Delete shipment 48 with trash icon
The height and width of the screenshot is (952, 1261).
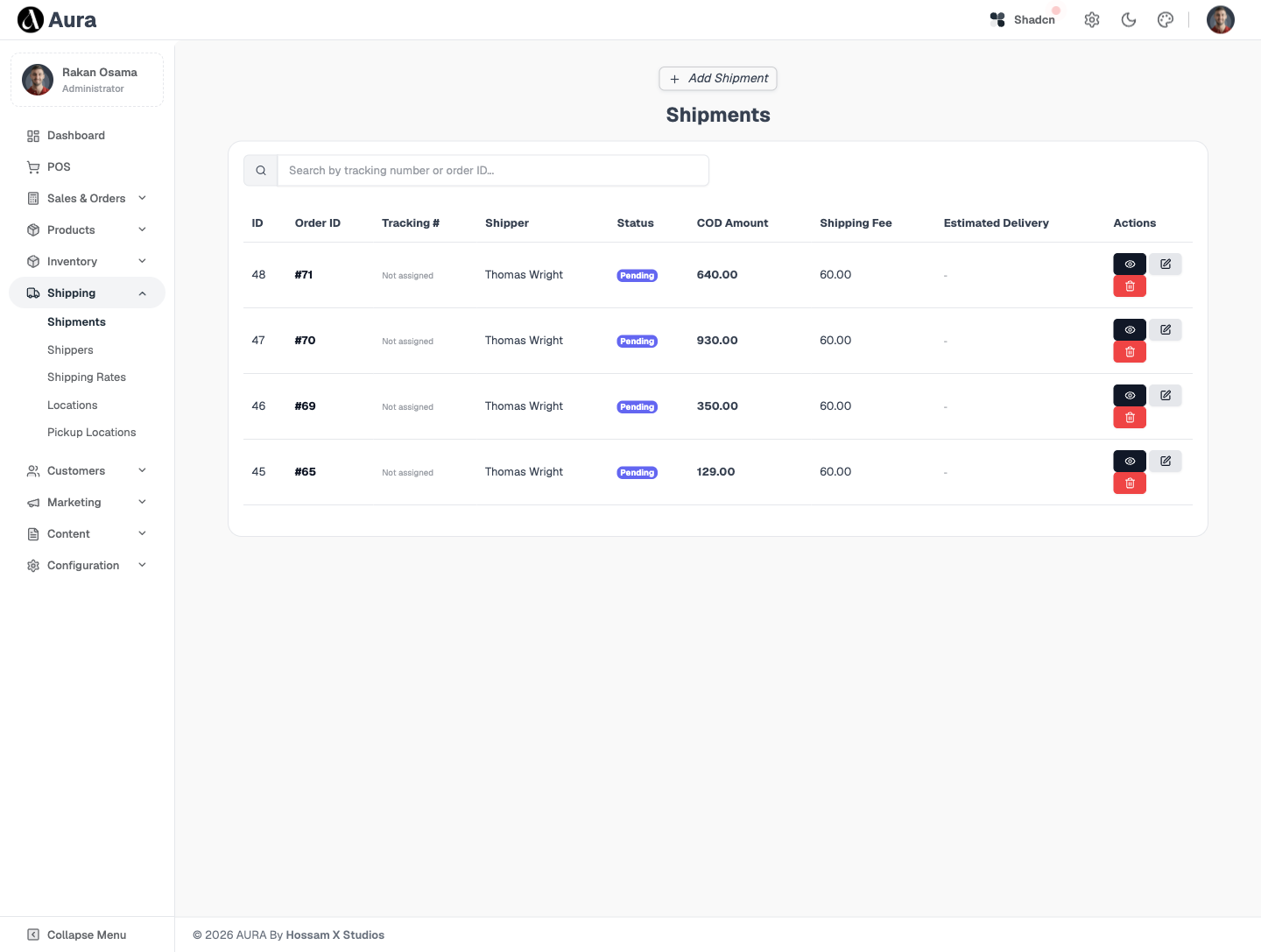click(x=1130, y=286)
